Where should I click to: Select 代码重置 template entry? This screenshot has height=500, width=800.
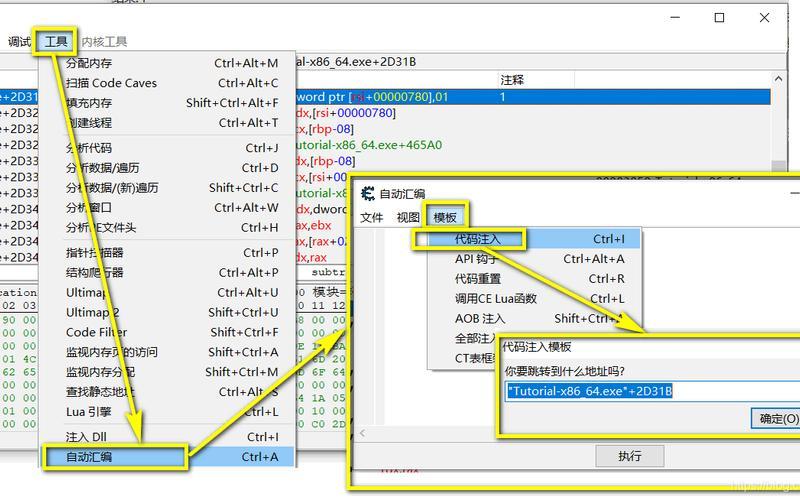533,279
